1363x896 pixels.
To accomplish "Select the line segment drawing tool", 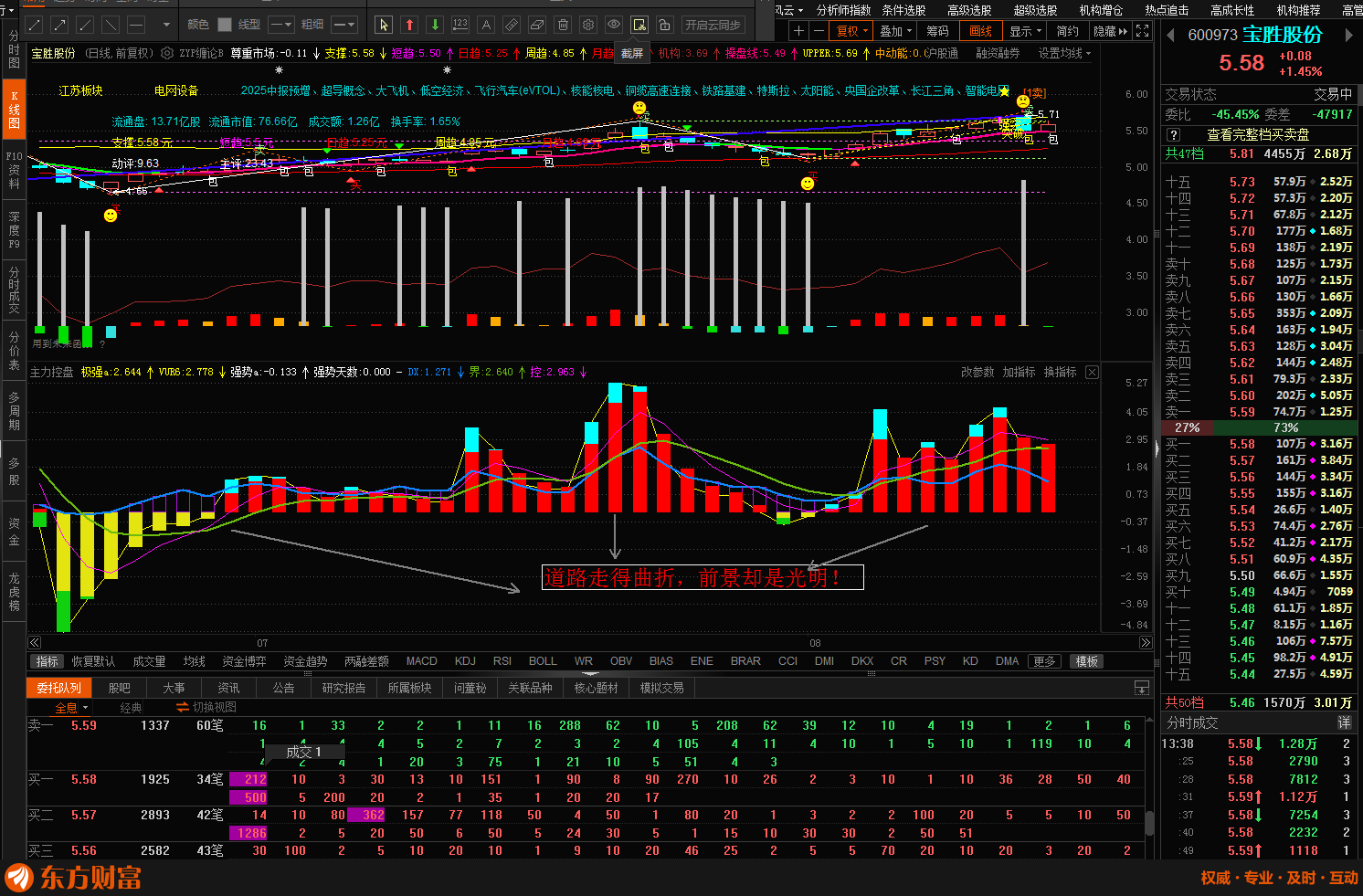I will pyautogui.click(x=36, y=25).
